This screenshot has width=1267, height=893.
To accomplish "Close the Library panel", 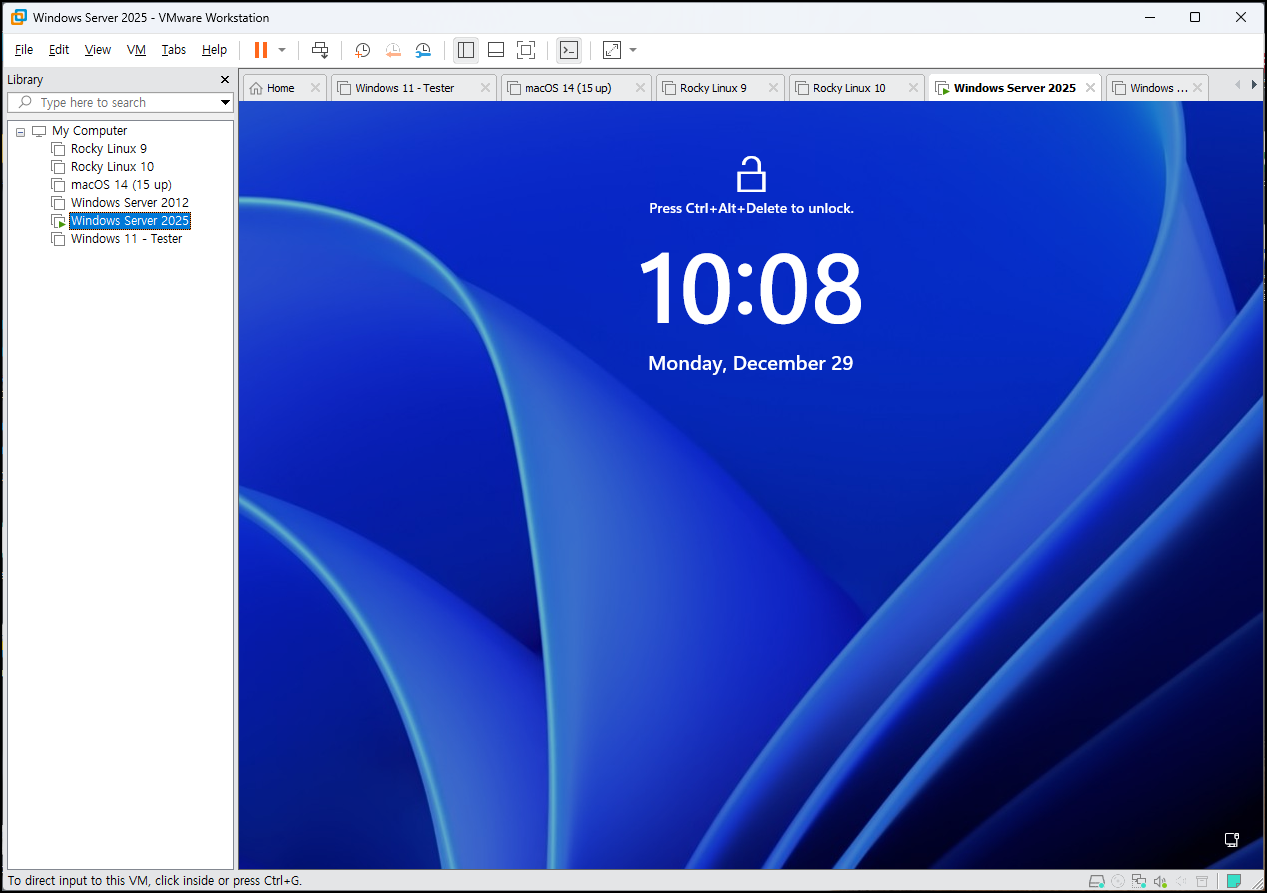I will (225, 80).
